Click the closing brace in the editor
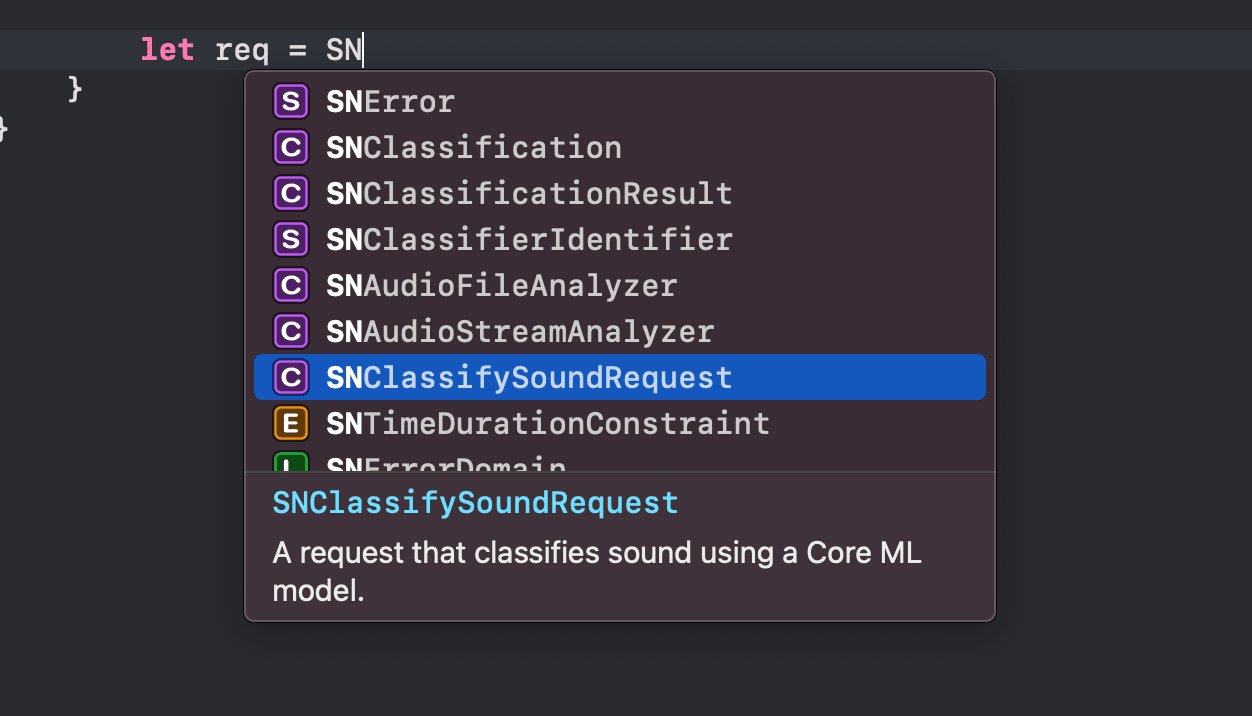The image size is (1252, 716). pyautogui.click(x=75, y=89)
